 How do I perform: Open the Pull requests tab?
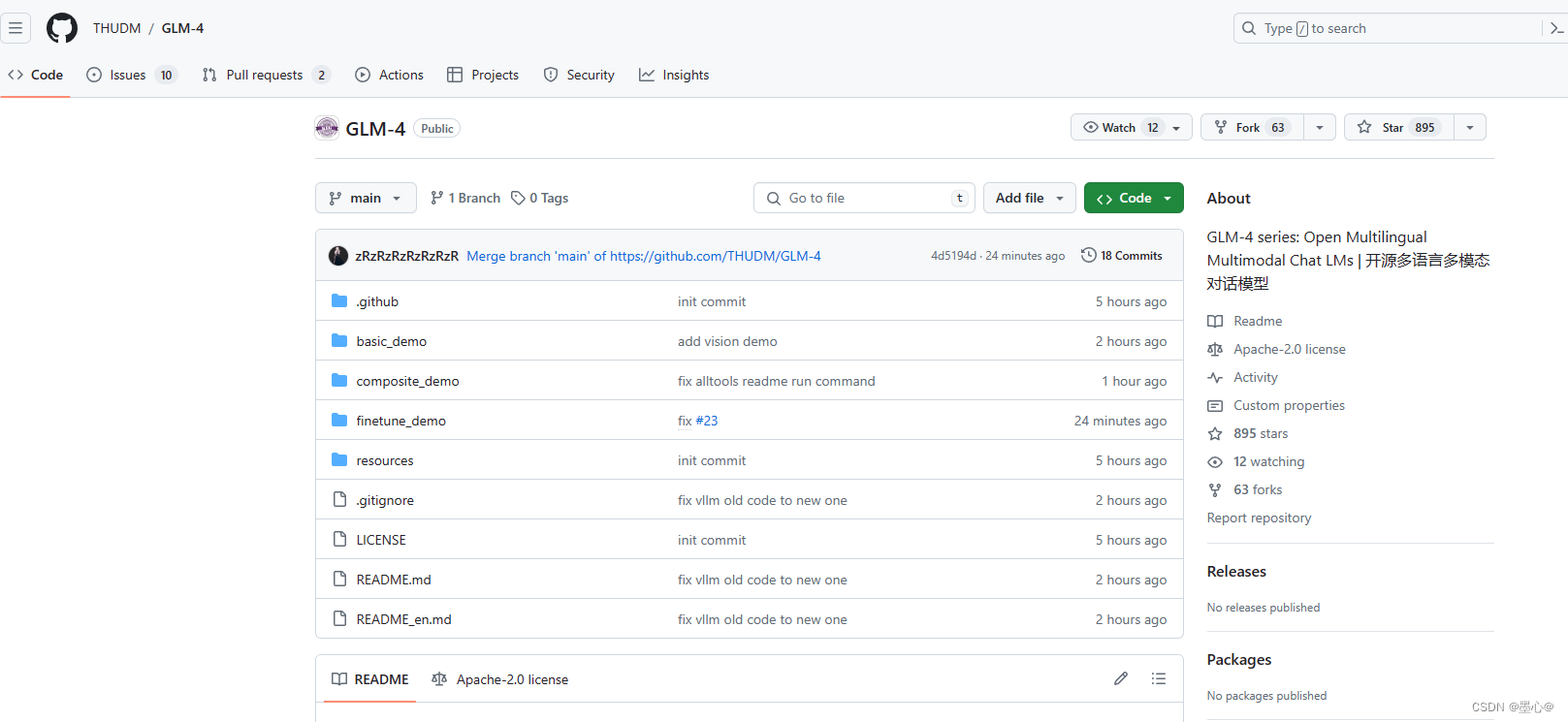pos(266,75)
